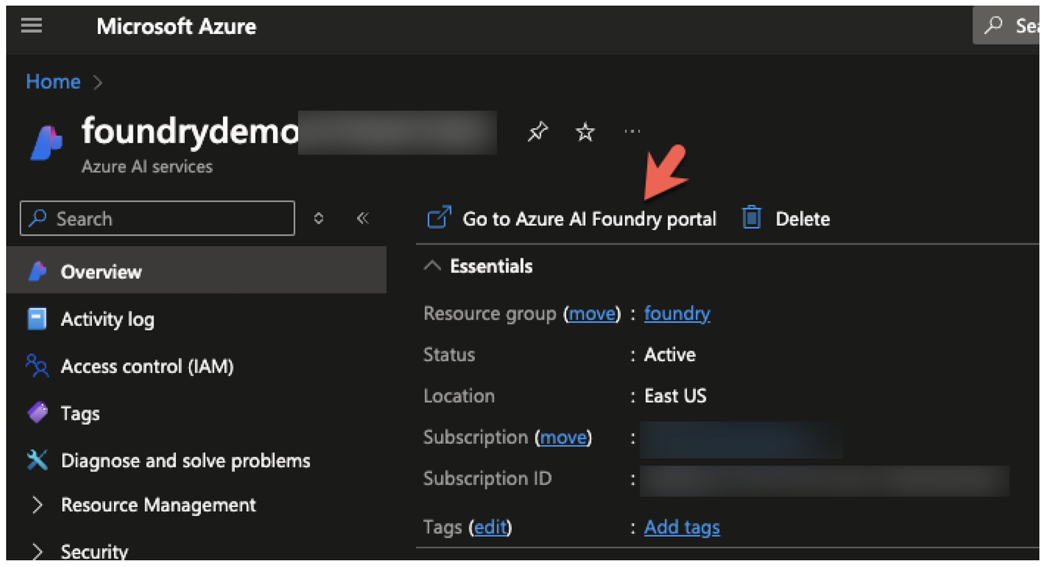The image size is (1050, 567).
Task: Open Tags in sidebar
Action: point(80,414)
